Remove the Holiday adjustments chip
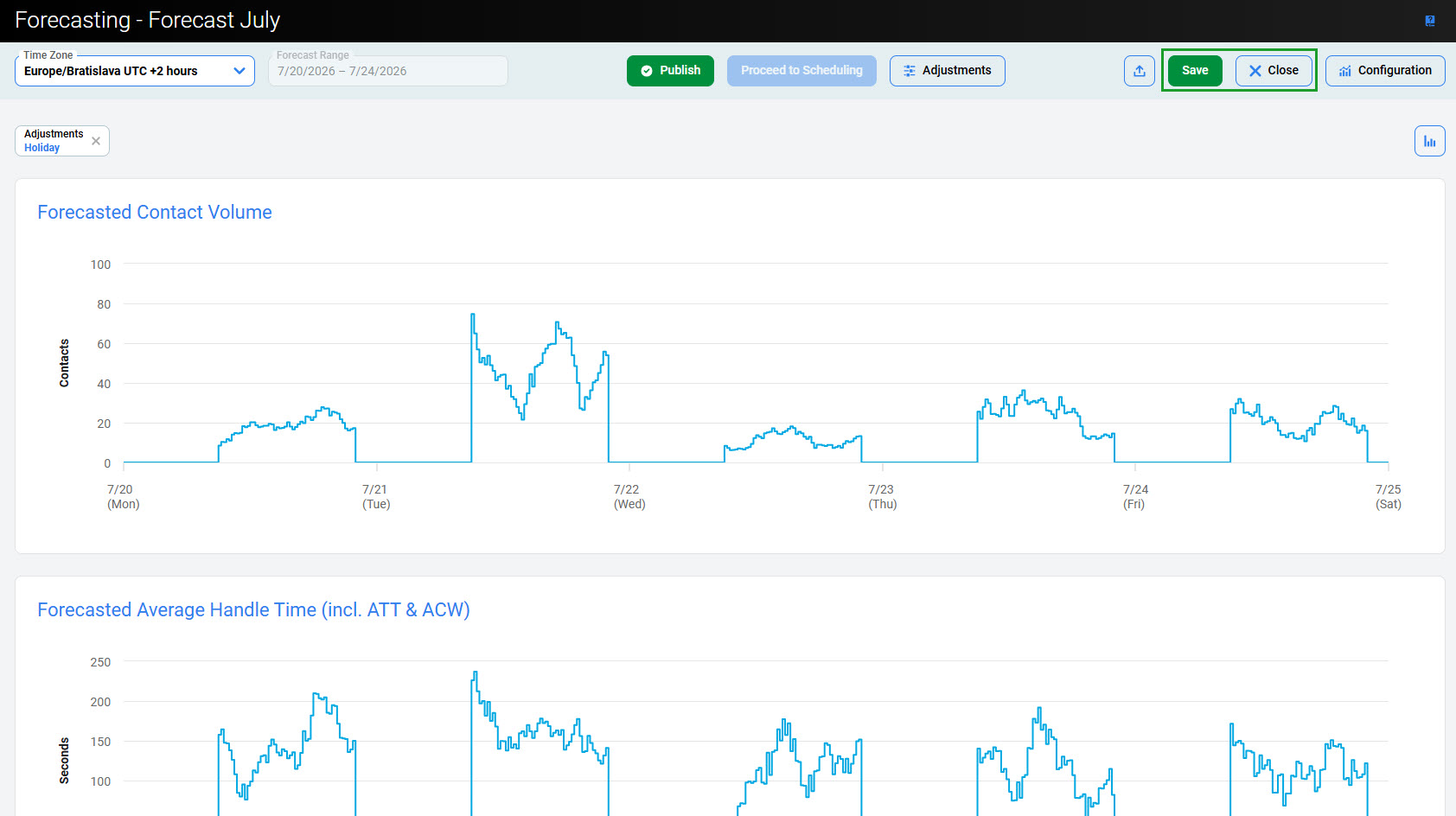 pos(96,141)
